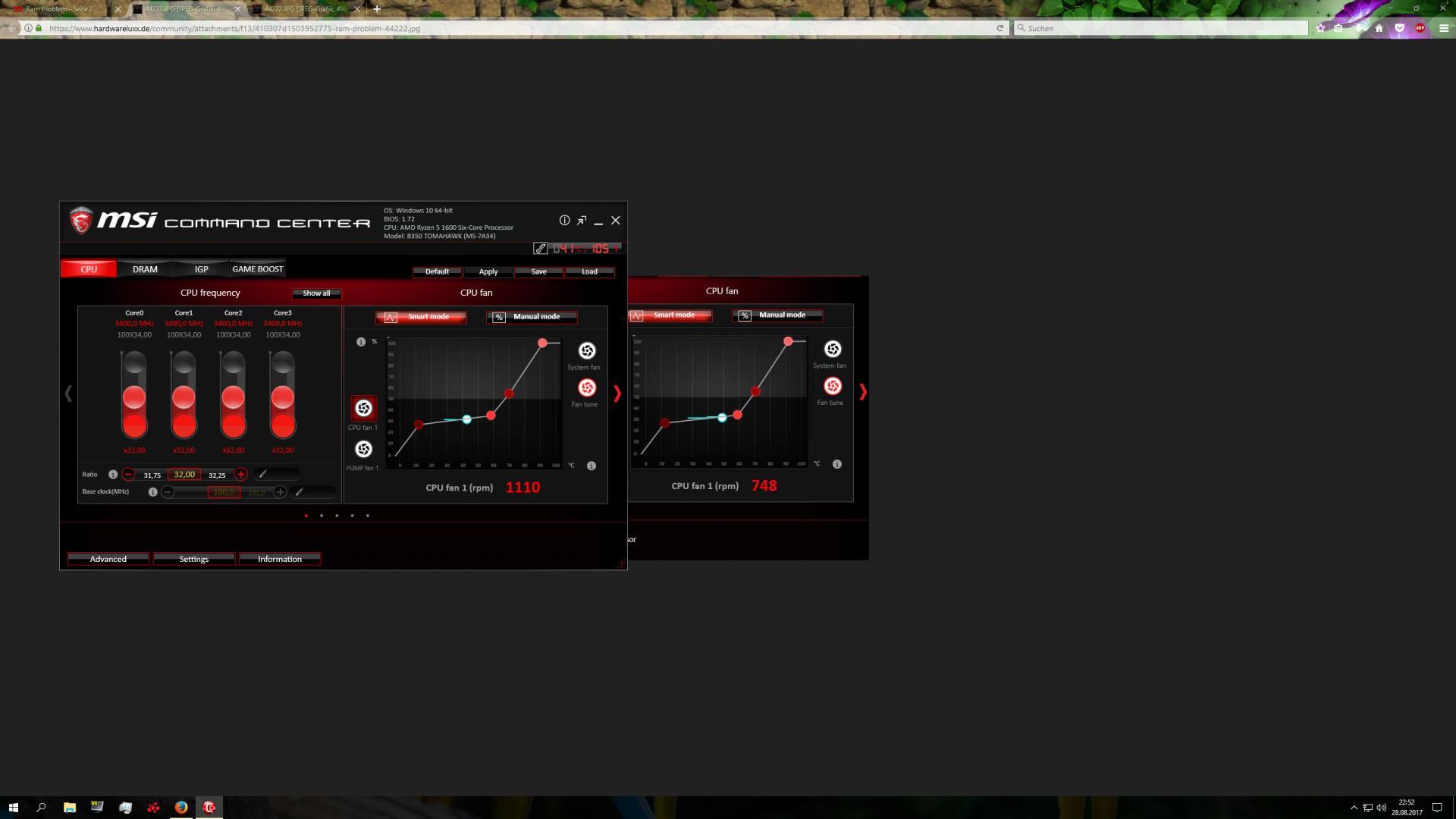The width and height of the screenshot is (1456, 819).
Task: Switch to the CPU tab
Action: (89, 268)
